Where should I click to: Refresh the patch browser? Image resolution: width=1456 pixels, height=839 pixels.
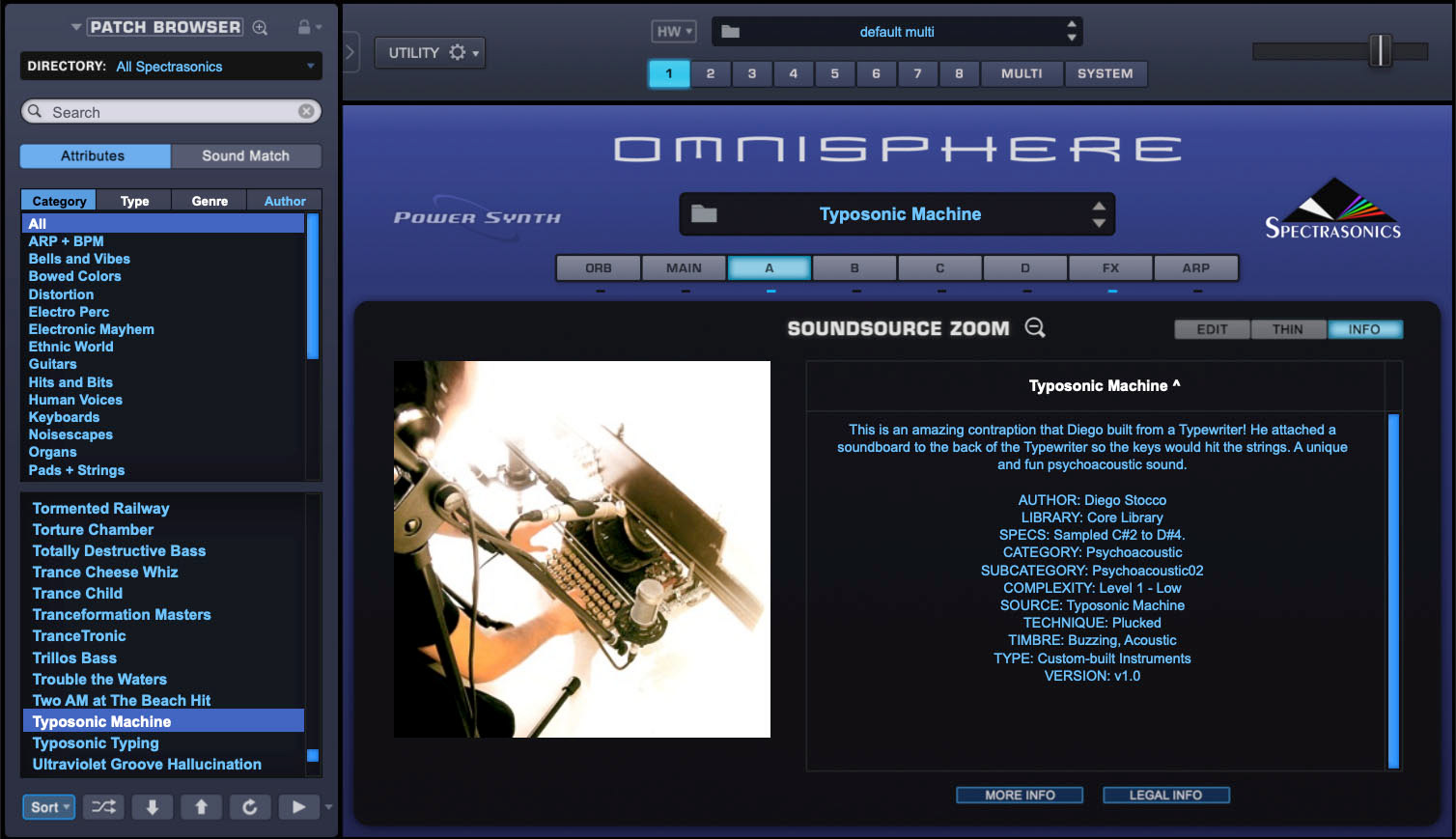pos(250,807)
